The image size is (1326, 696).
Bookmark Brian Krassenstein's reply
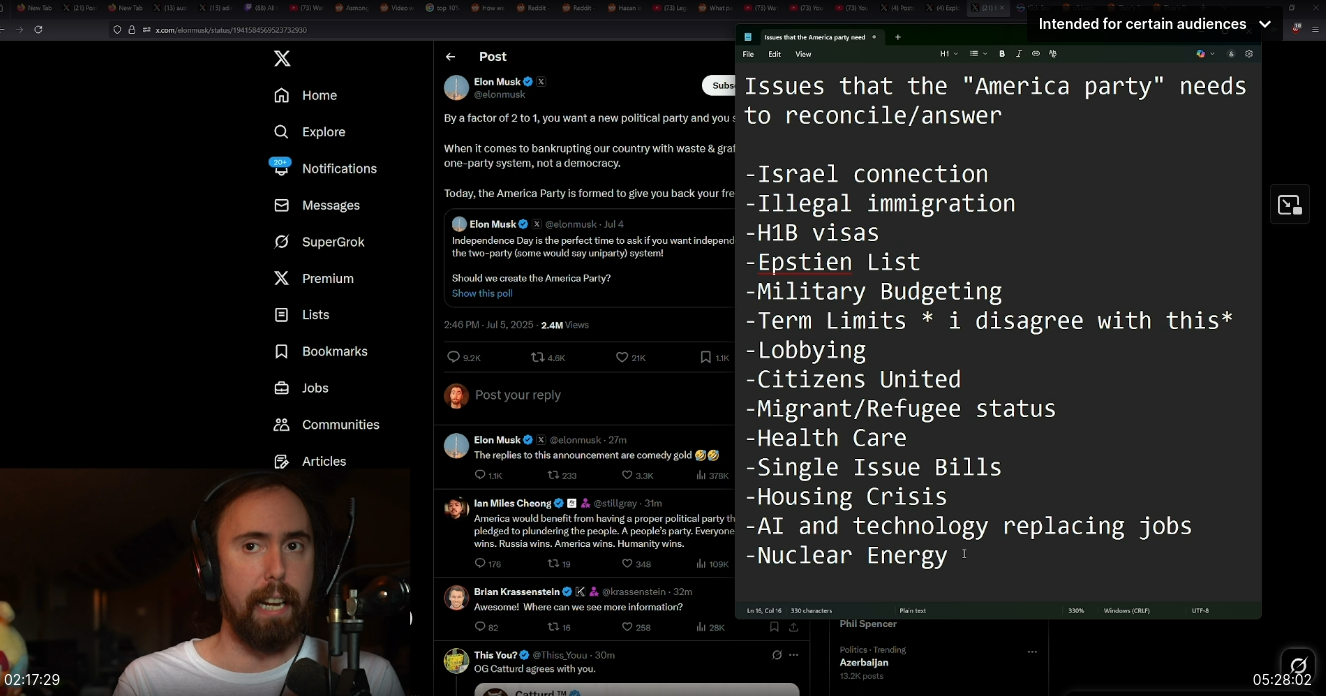774,627
